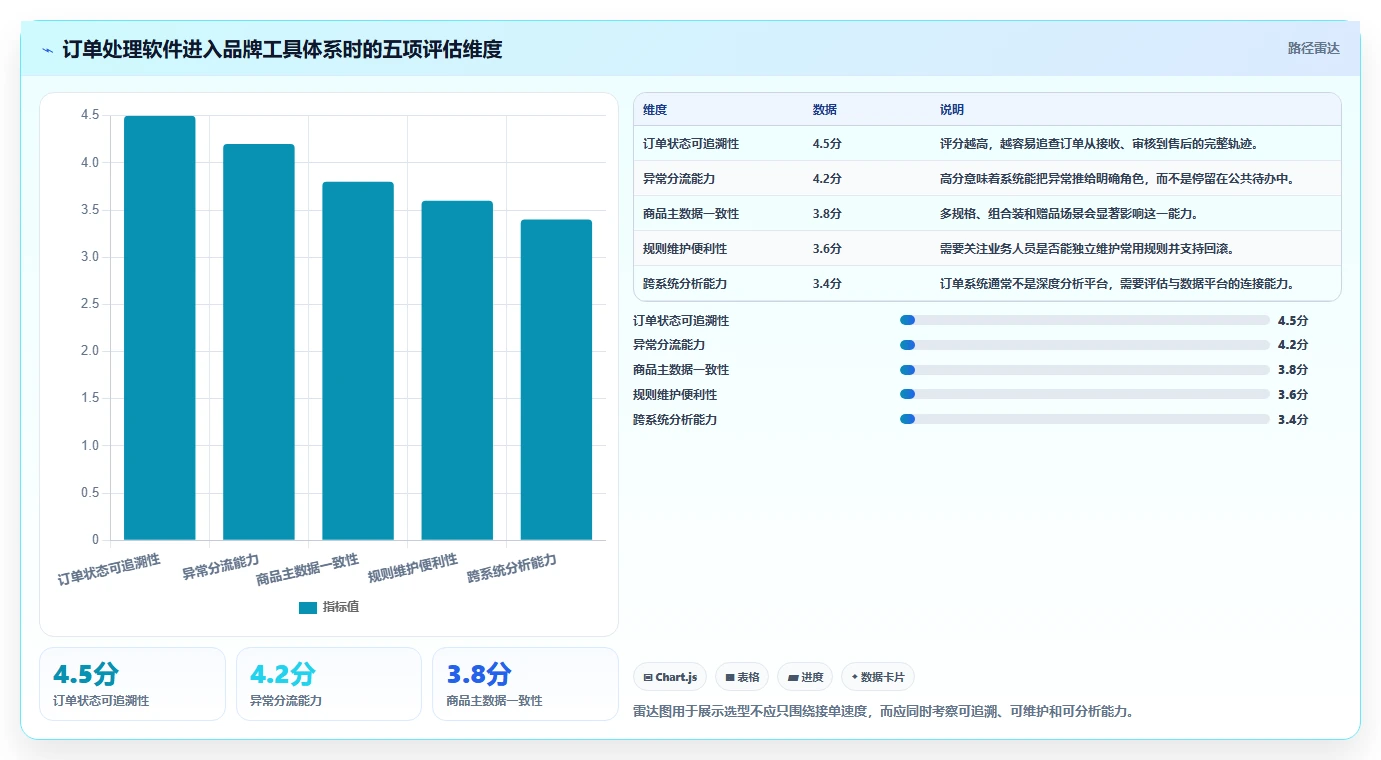The width and height of the screenshot is (1381, 760).
Task: Click the 商品主数据一致性 progress bar
Action: click(x=1085, y=370)
